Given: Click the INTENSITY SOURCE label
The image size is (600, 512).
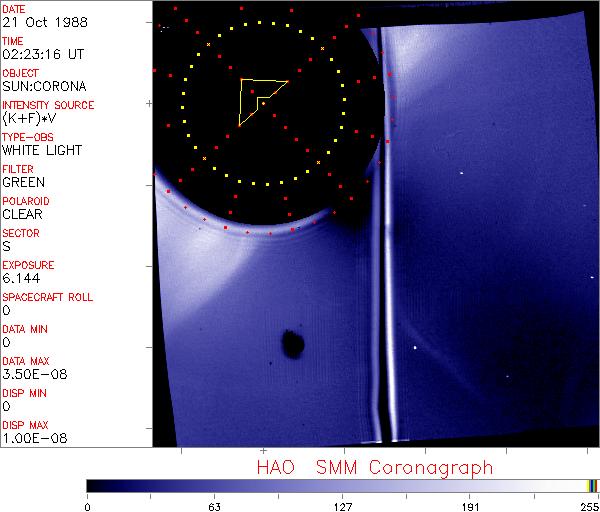Looking at the screenshot, I should point(48,105).
